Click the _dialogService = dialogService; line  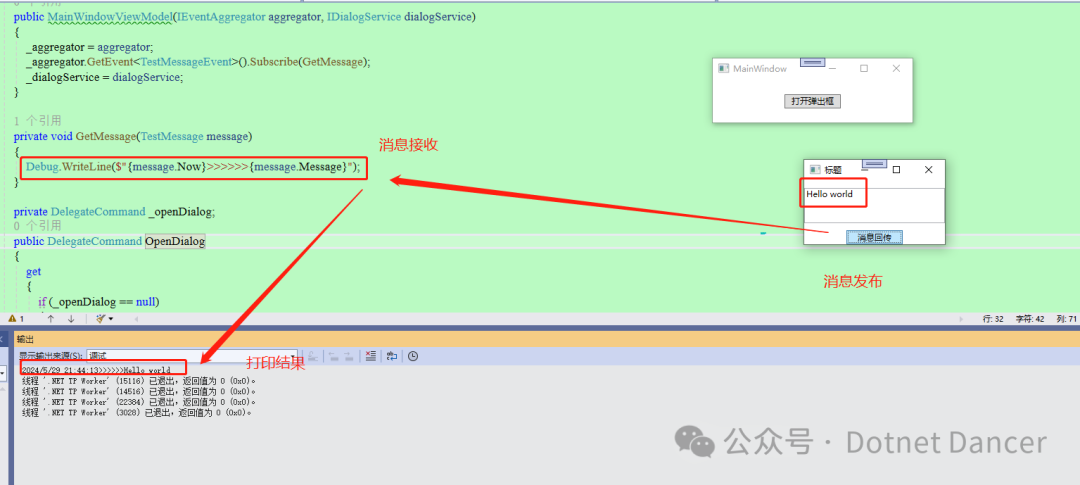coord(105,77)
